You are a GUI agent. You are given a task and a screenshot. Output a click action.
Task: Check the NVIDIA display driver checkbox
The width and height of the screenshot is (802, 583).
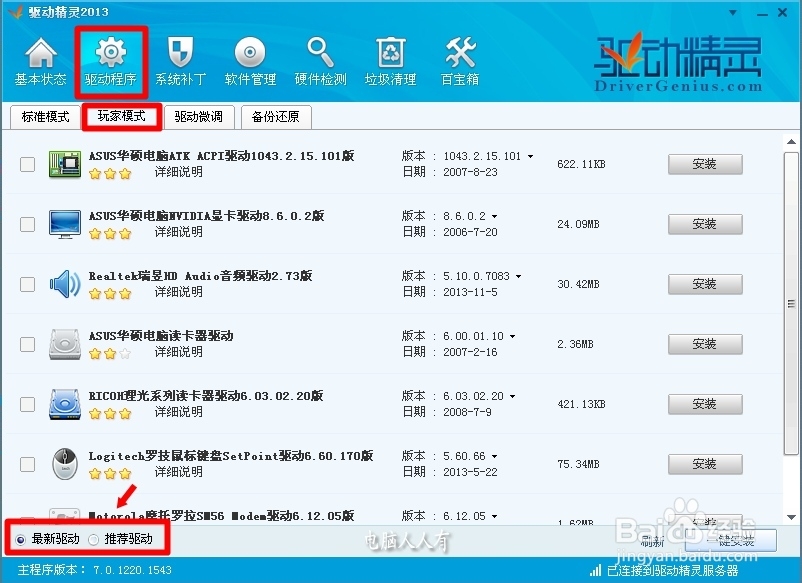point(27,224)
